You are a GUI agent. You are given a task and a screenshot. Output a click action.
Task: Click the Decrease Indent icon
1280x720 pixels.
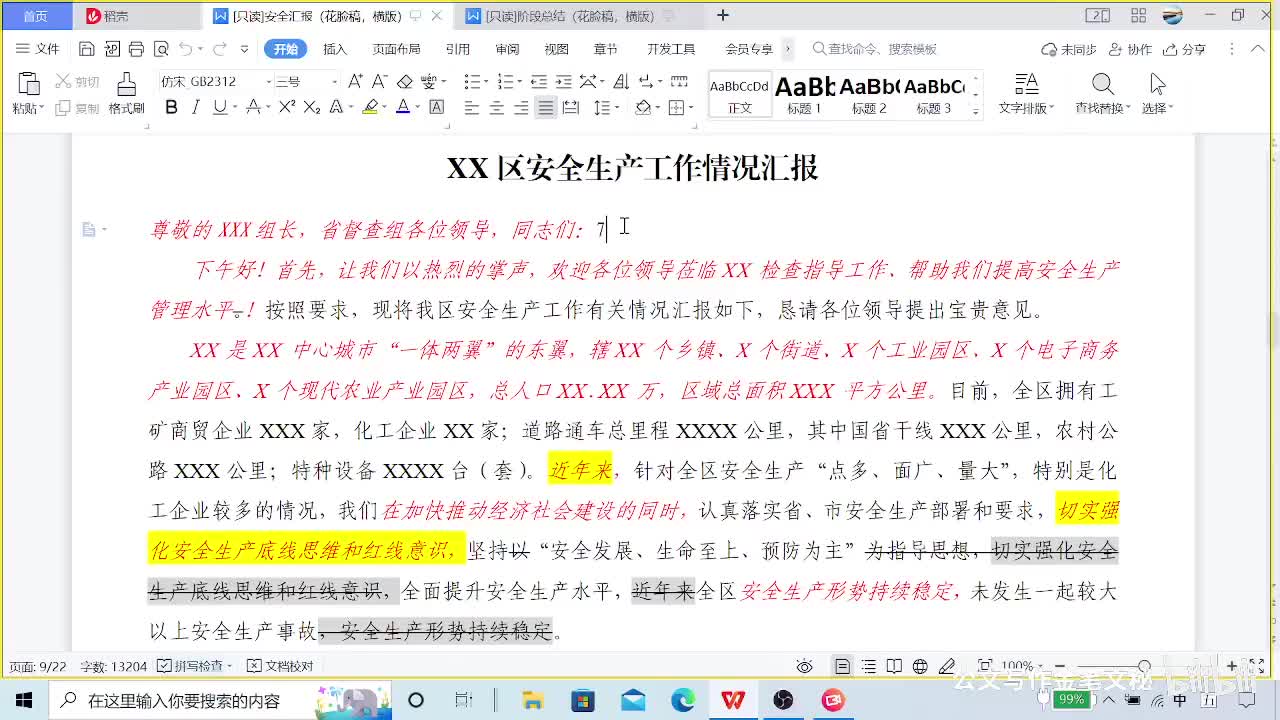[539, 82]
